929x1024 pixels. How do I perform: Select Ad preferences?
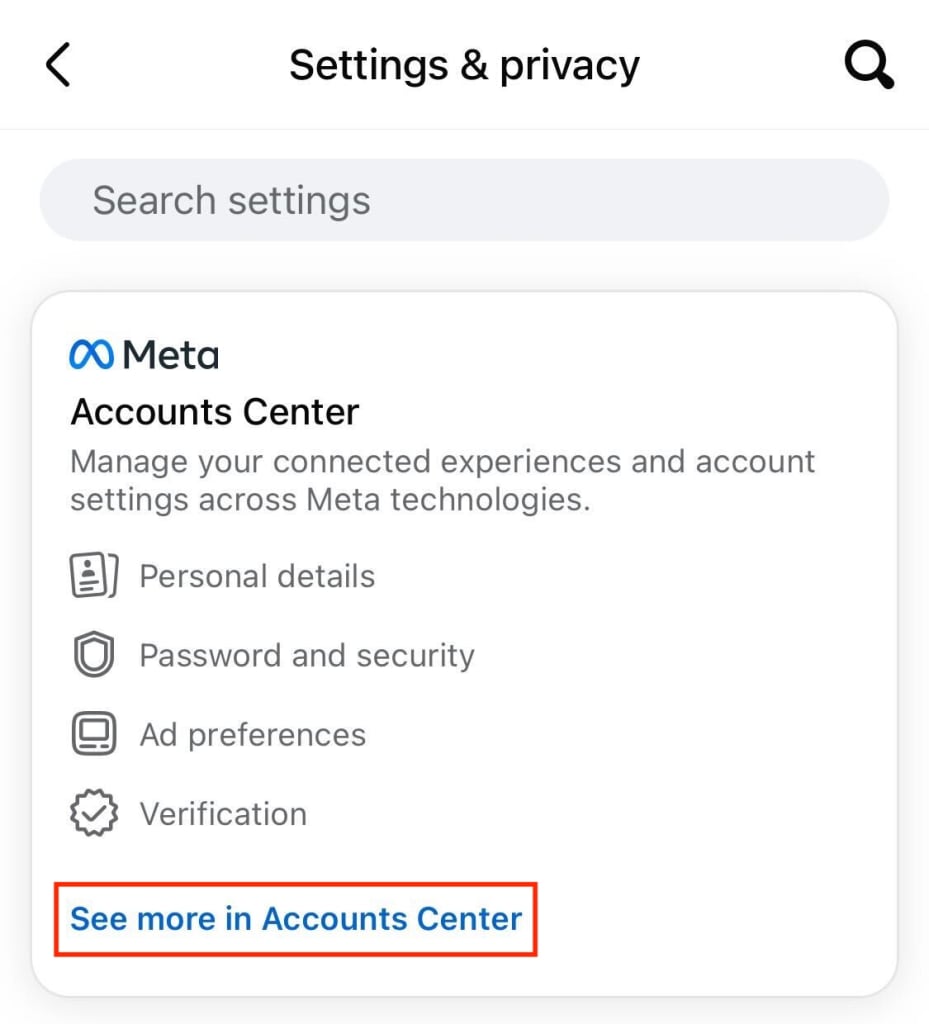pyautogui.click(x=252, y=735)
